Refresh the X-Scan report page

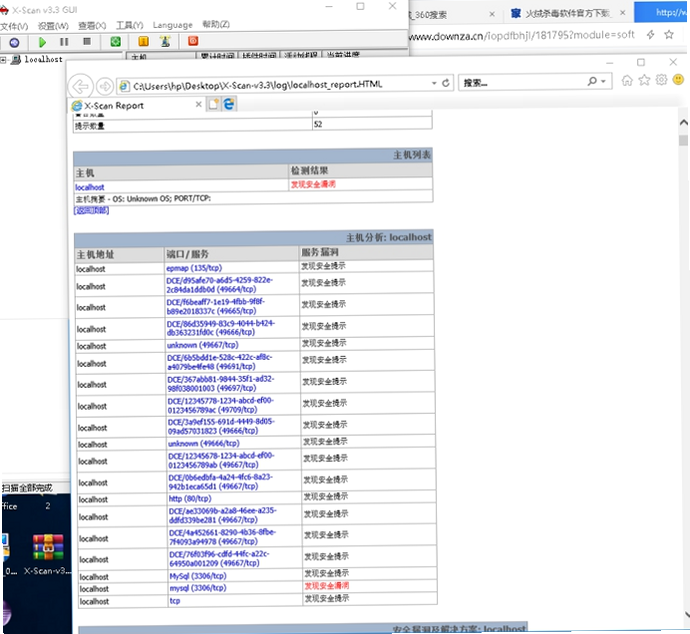446,83
